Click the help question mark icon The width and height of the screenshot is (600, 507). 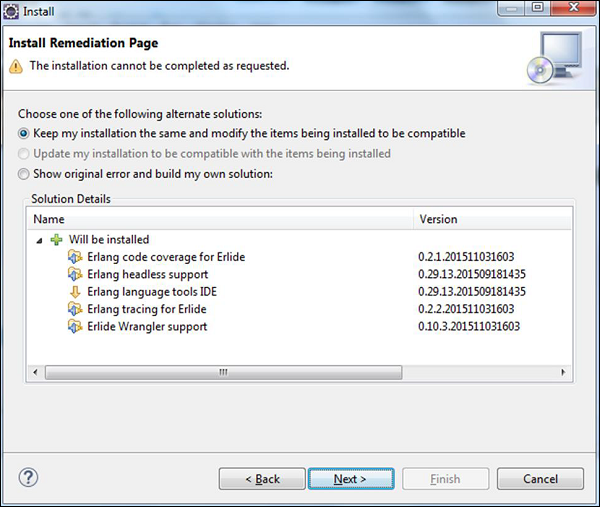pyautogui.click(x=28, y=479)
